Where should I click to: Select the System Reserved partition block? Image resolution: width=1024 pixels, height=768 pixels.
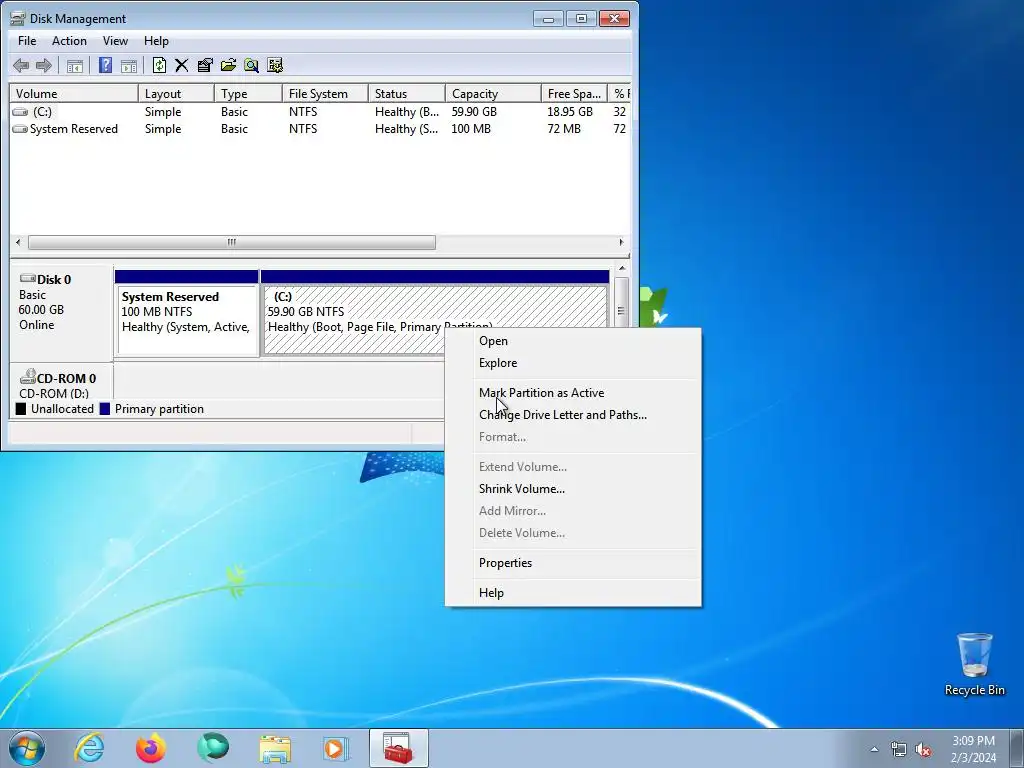pyautogui.click(x=187, y=320)
